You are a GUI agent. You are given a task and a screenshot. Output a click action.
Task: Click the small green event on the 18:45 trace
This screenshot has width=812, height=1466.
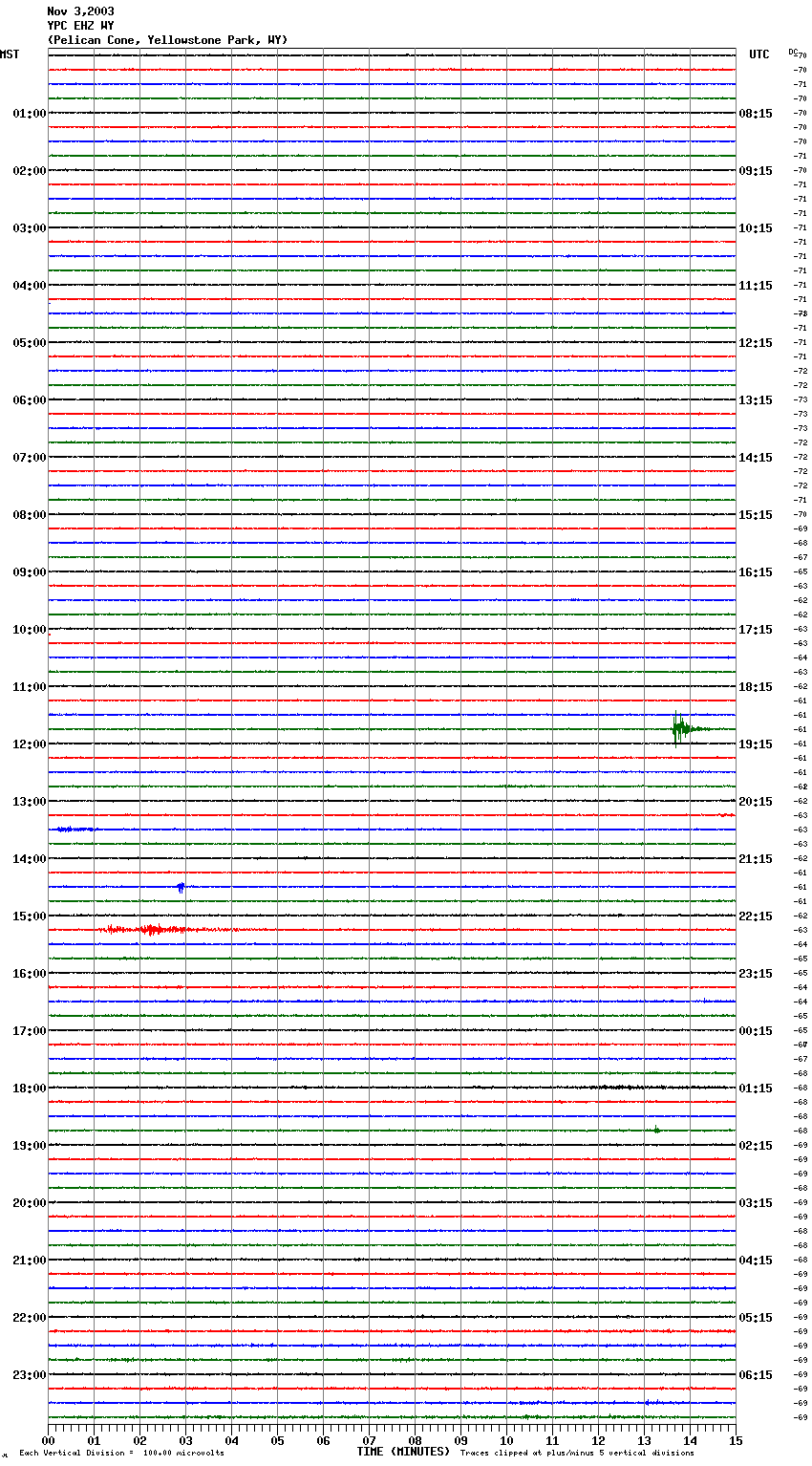click(x=656, y=1130)
